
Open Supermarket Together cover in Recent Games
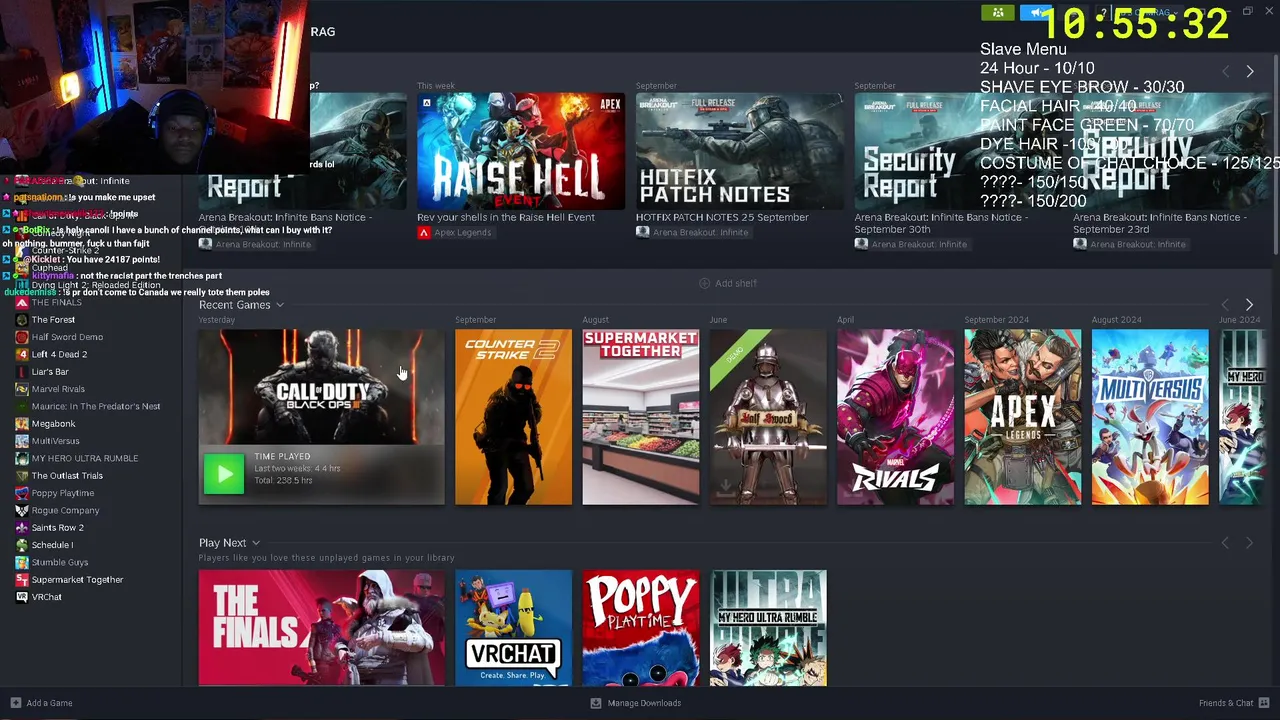641,416
